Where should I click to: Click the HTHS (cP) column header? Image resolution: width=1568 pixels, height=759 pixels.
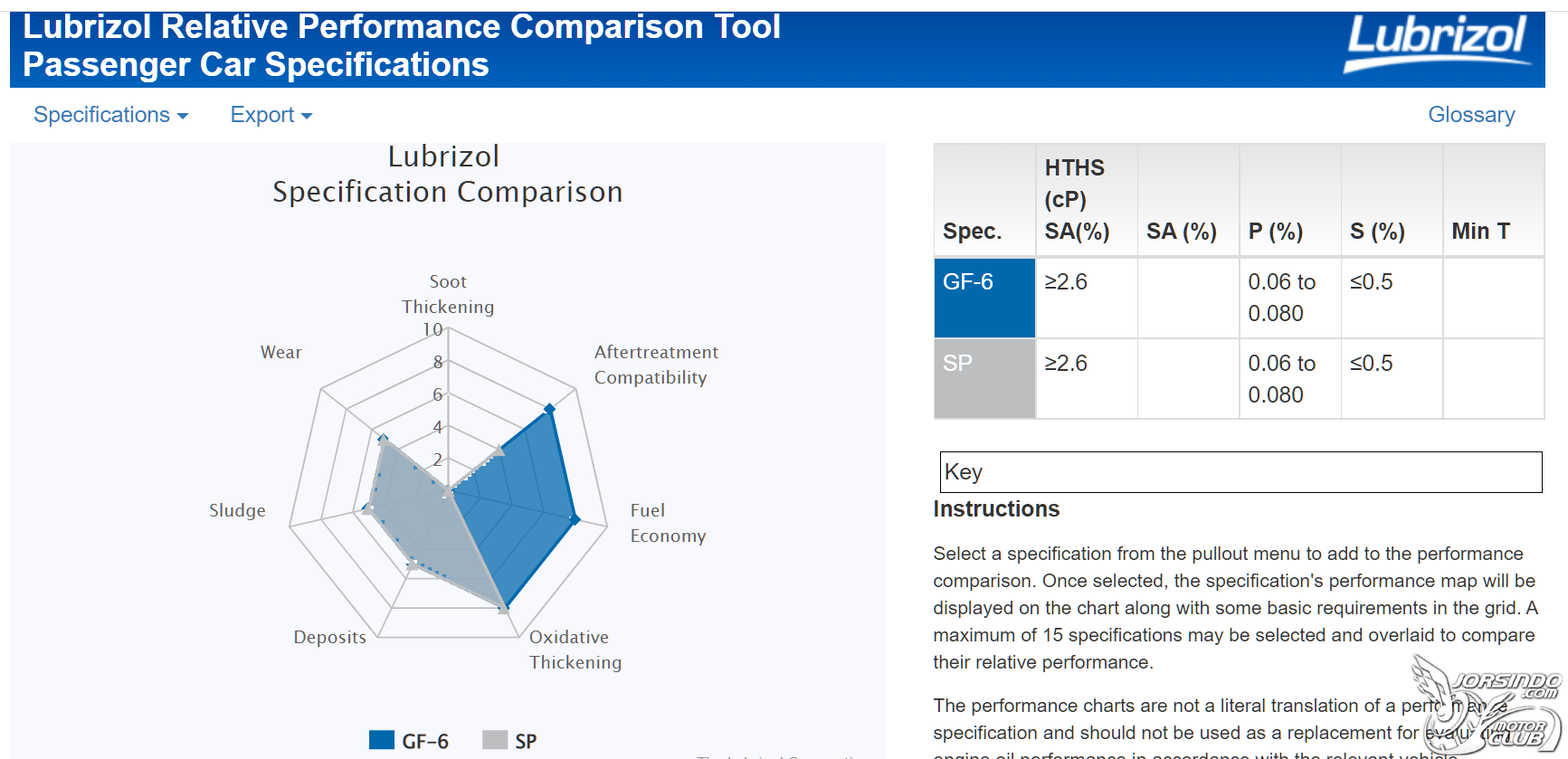coord(1087,200)
